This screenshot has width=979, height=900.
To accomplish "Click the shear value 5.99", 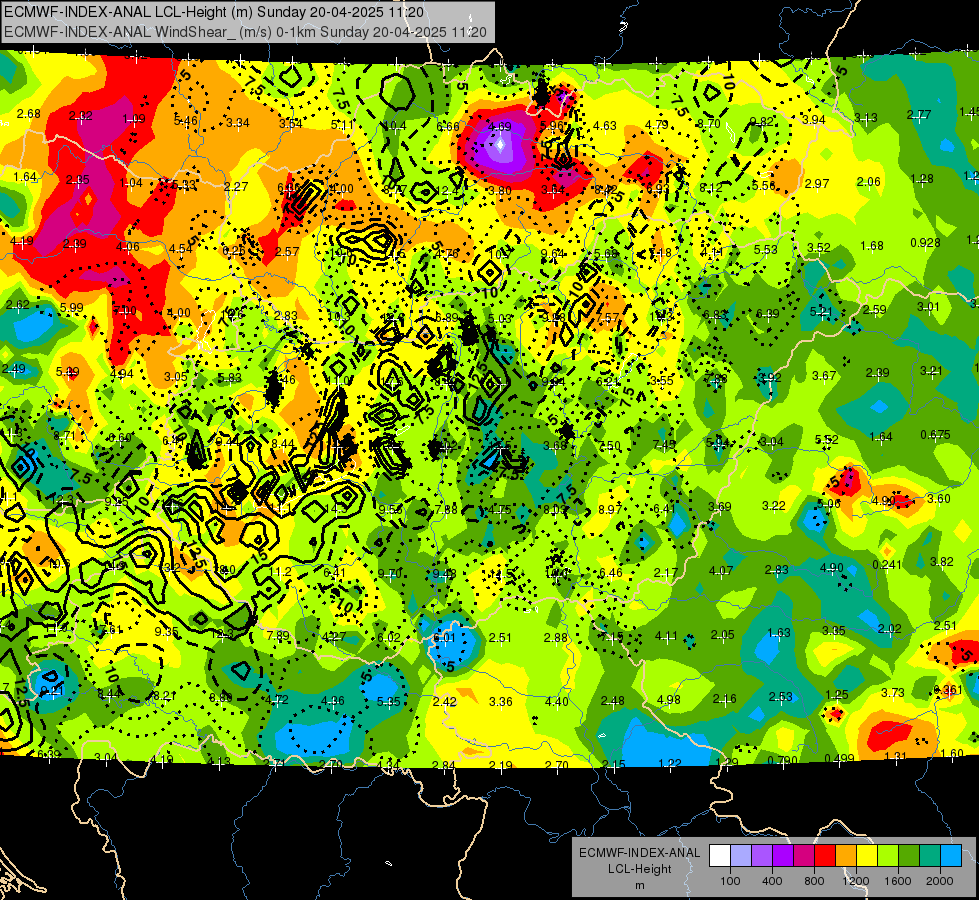I will 72,307.
